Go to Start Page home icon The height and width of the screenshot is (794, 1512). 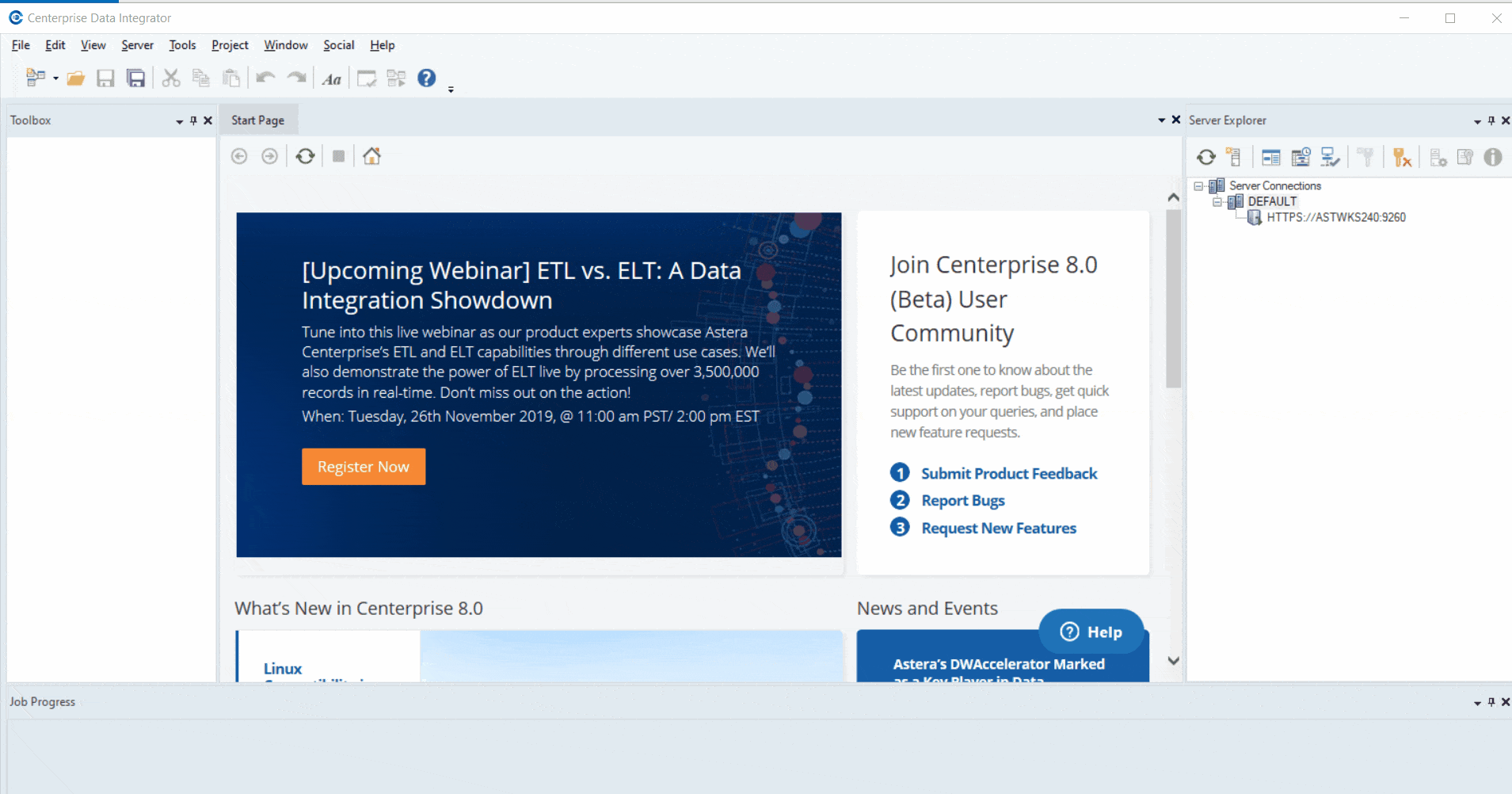(371, 156)
